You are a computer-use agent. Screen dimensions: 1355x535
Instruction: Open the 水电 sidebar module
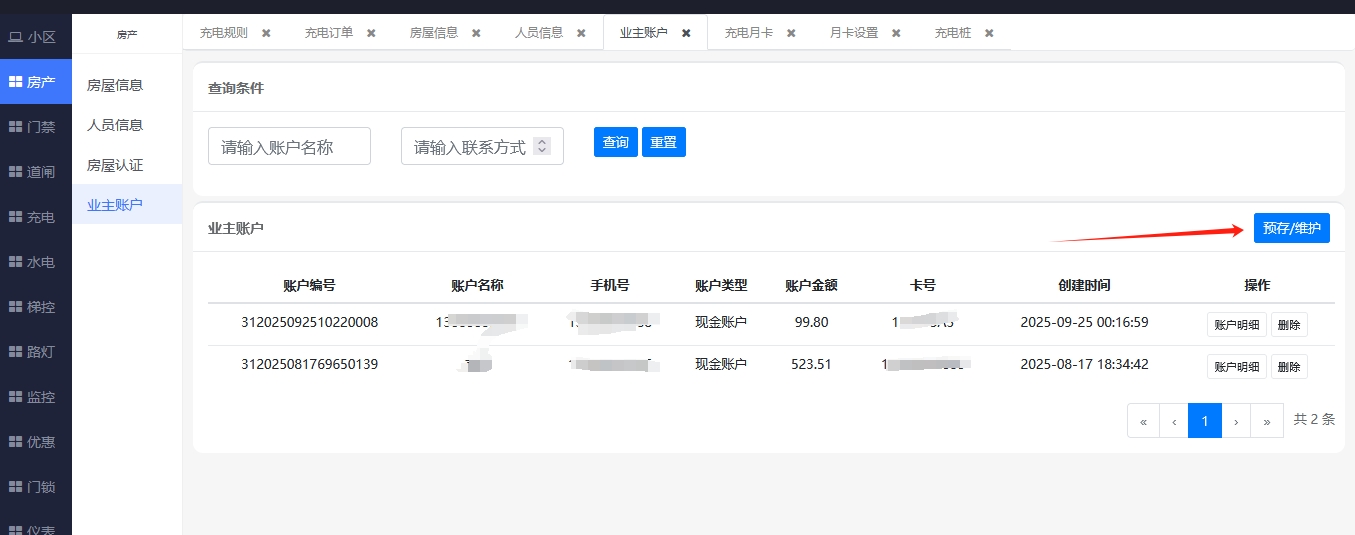[x=32, y=262]
